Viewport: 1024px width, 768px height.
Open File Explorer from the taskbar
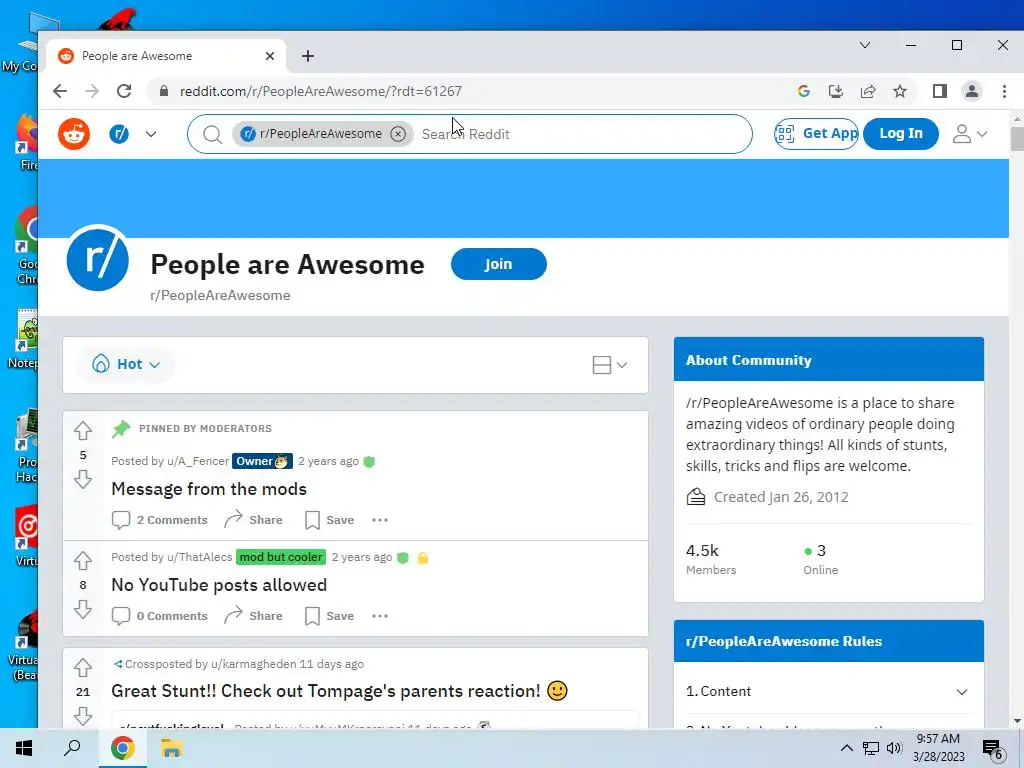tap(171, 748)
